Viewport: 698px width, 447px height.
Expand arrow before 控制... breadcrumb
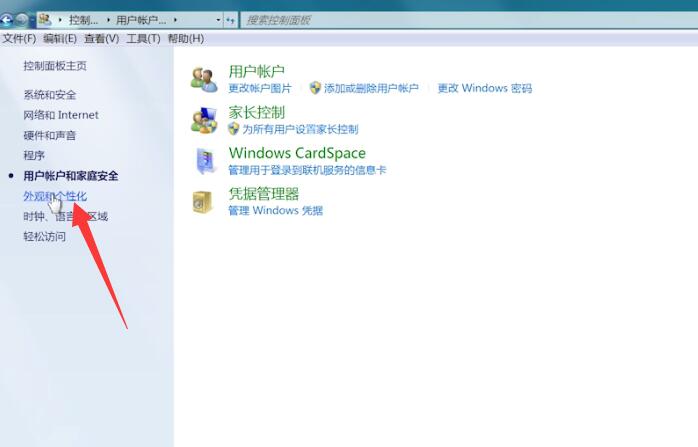pos(60,20)
